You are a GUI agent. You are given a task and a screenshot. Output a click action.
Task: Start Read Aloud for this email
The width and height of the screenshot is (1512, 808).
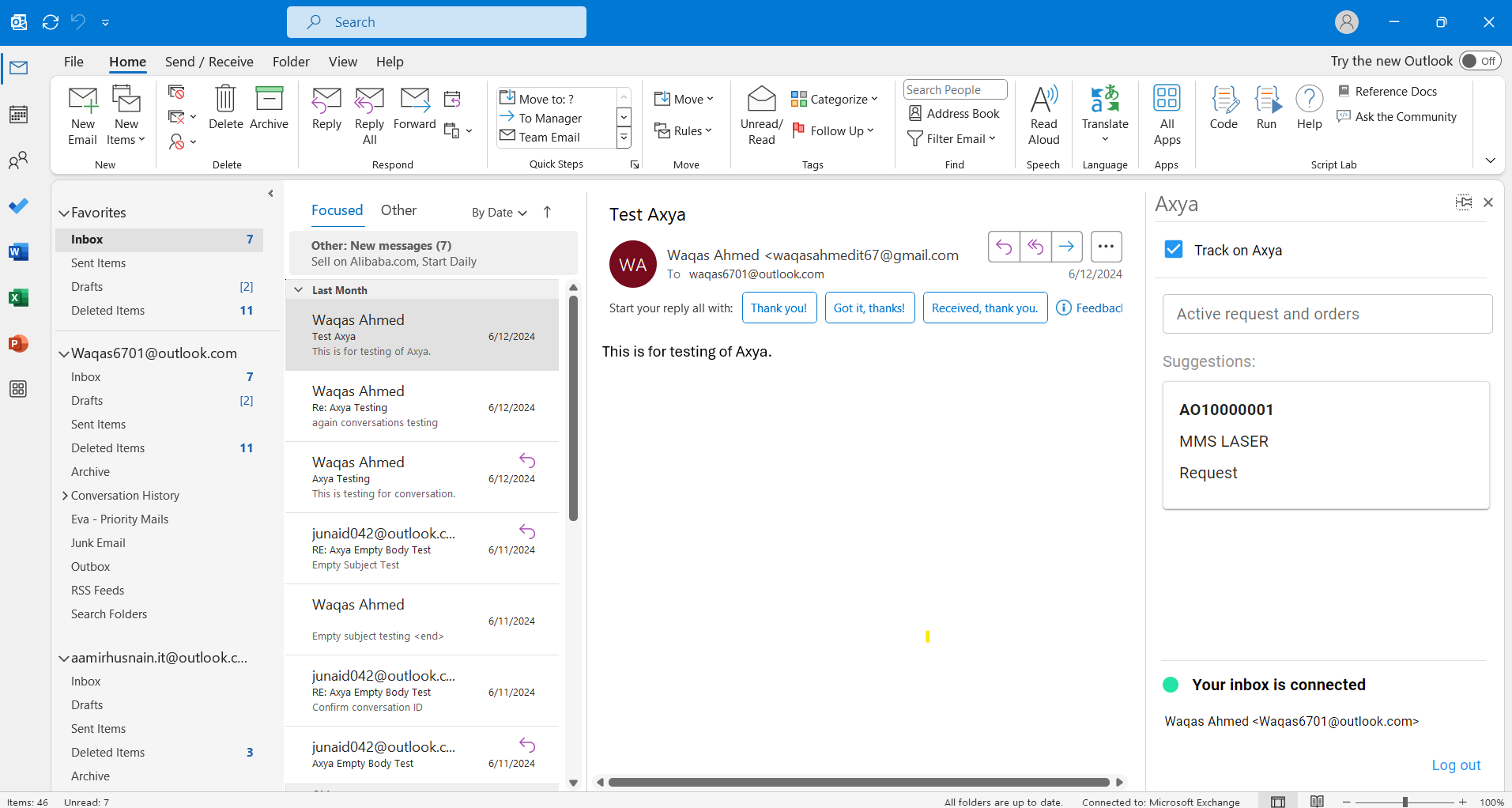[1043, 114]
